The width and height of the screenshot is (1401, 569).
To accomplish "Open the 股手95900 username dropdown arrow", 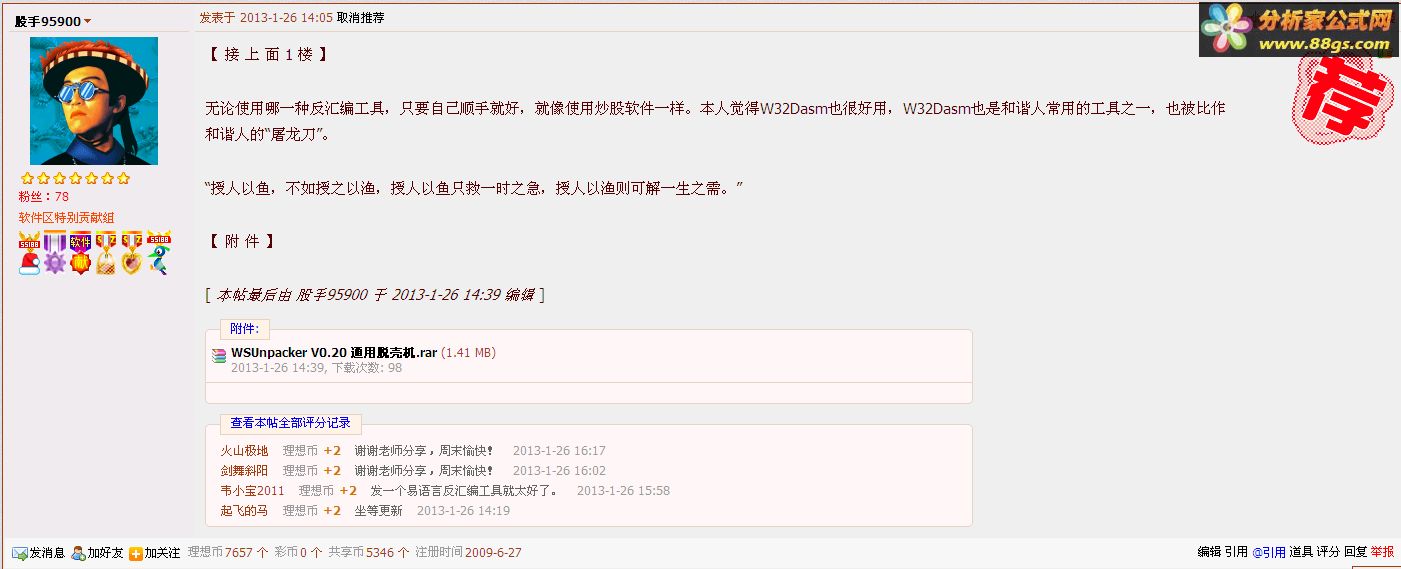I will click(x=87, y=21).
